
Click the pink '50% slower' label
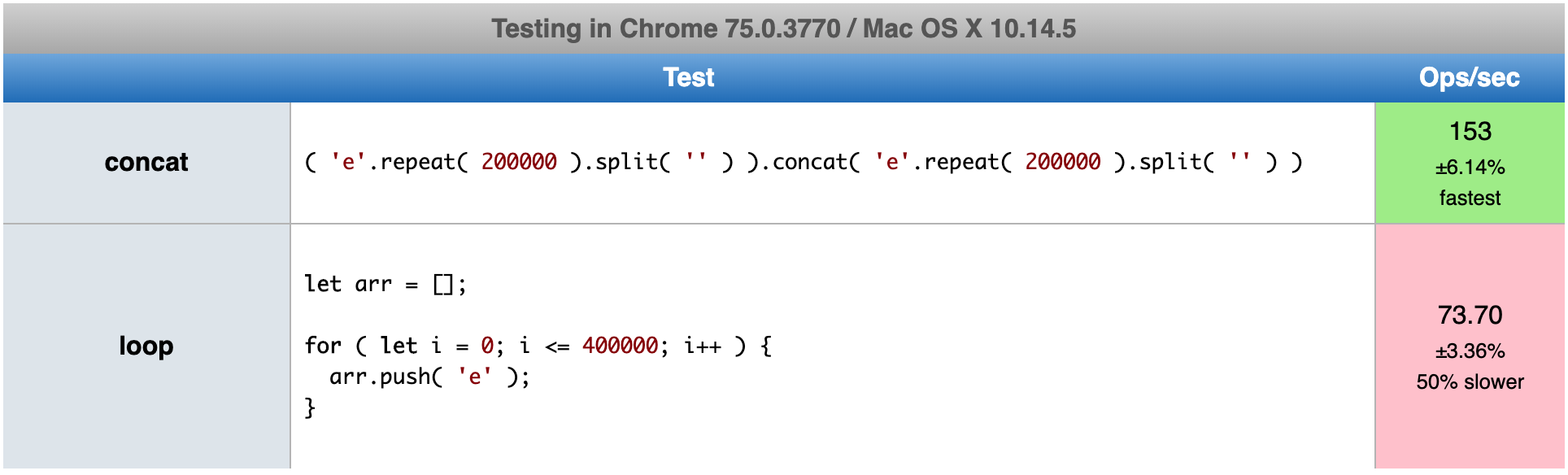(x=1470, y=381)
